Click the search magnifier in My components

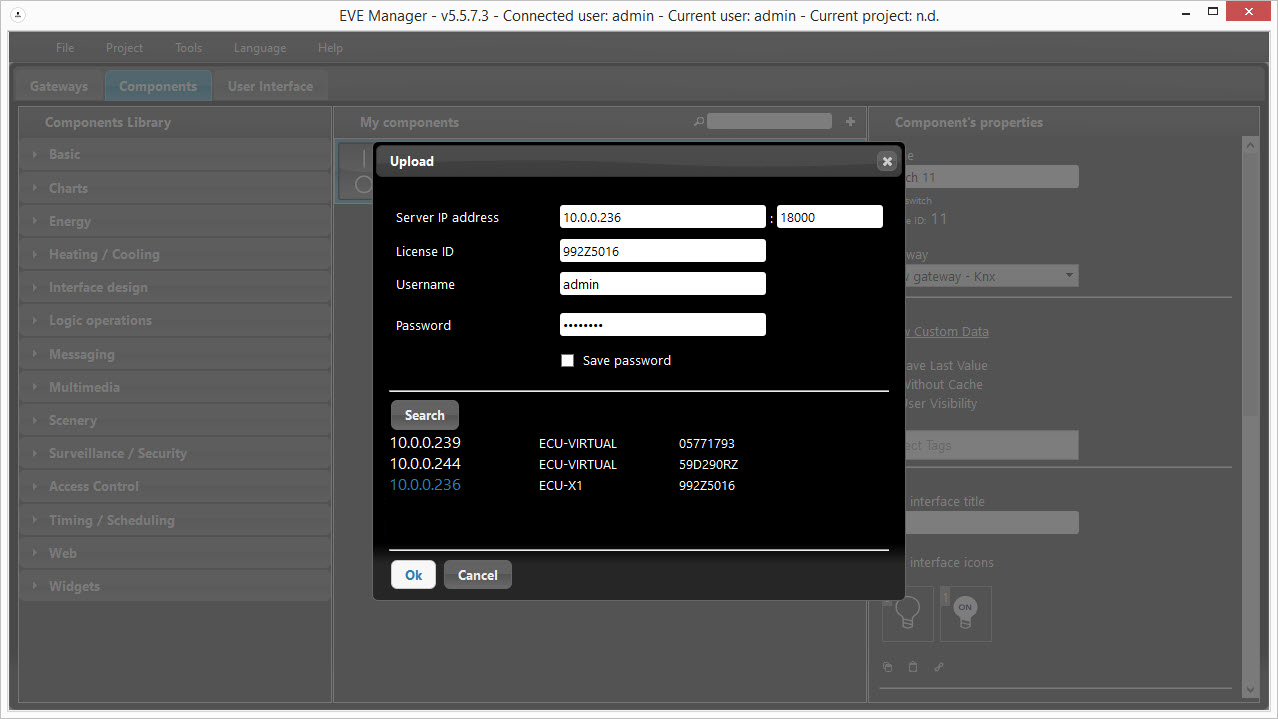[x=699, y=122]
